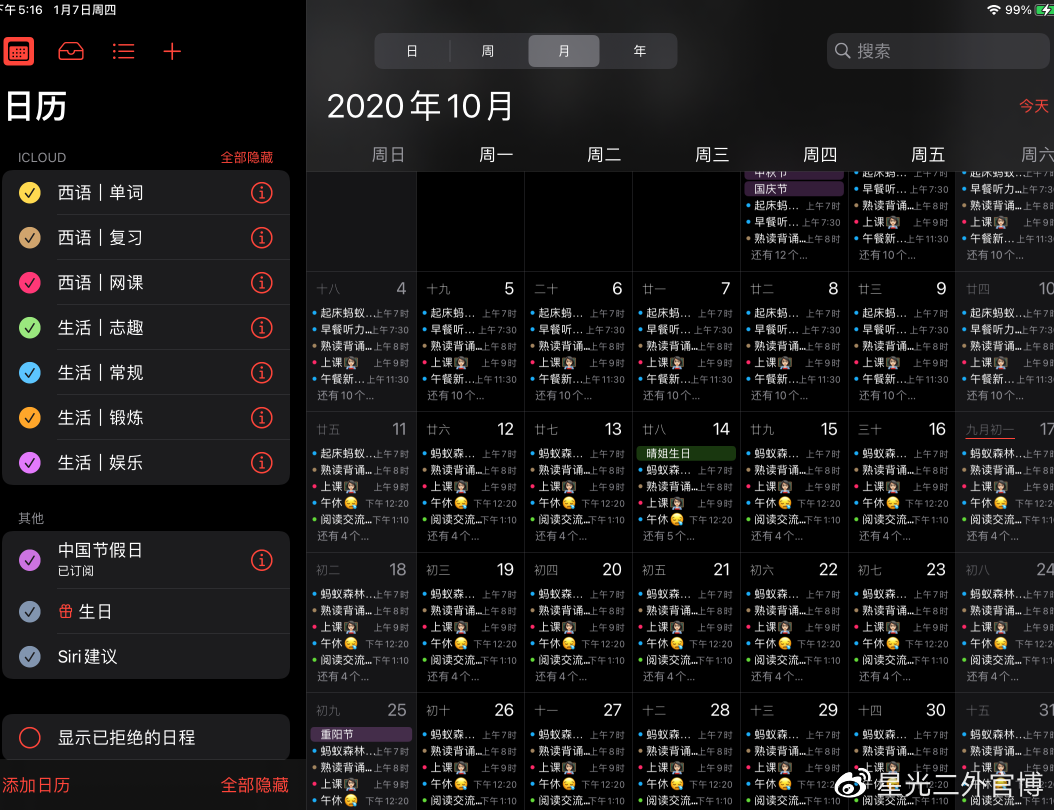
Task: Expand 还有 4 个 on October 12
Action: pyautogui.click(x=452, y=536)
